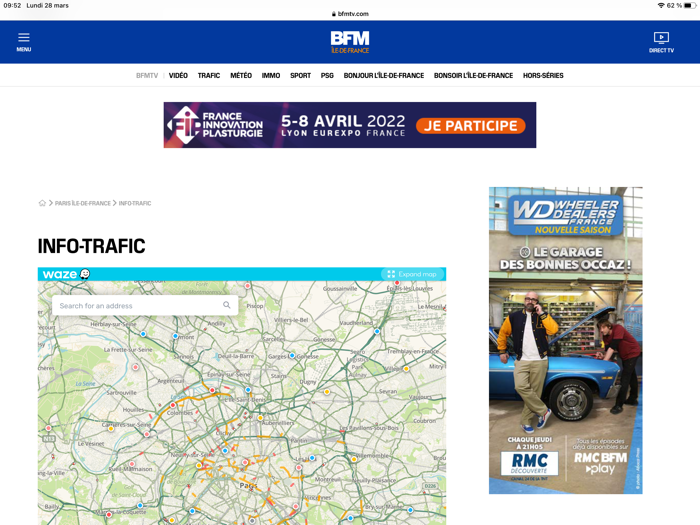Image resolution: width=700 pixels, height=525 pixels.
Task: Open the VIDÉO section
Action: click(x=178, y=75)
